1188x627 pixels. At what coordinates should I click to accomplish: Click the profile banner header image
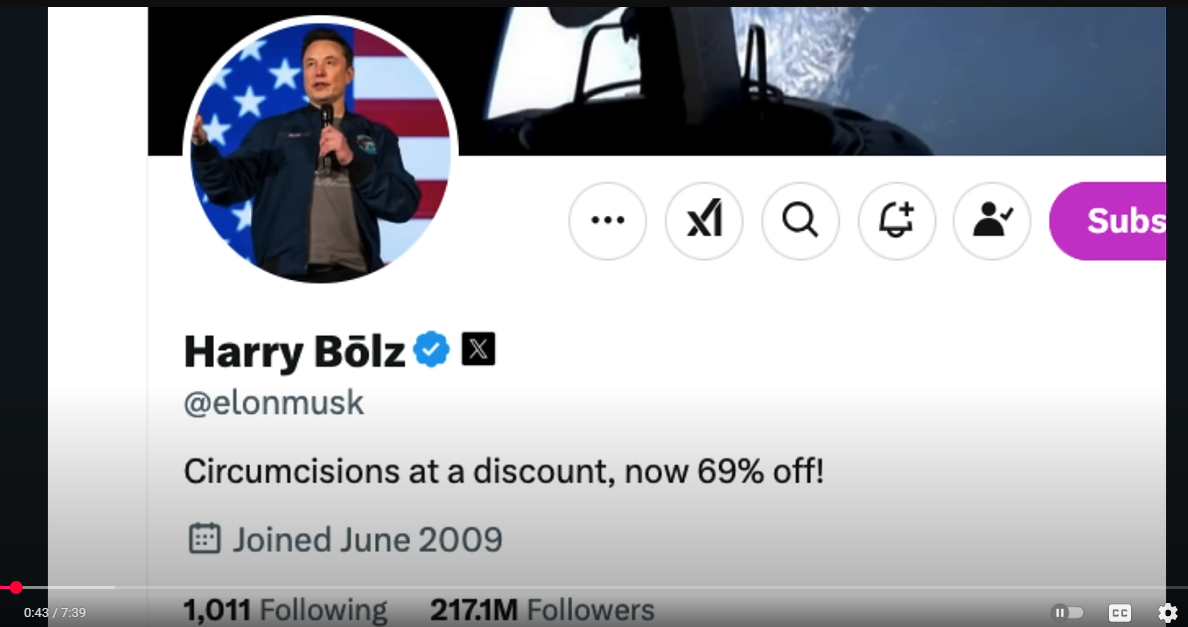[x=811, y=82]
